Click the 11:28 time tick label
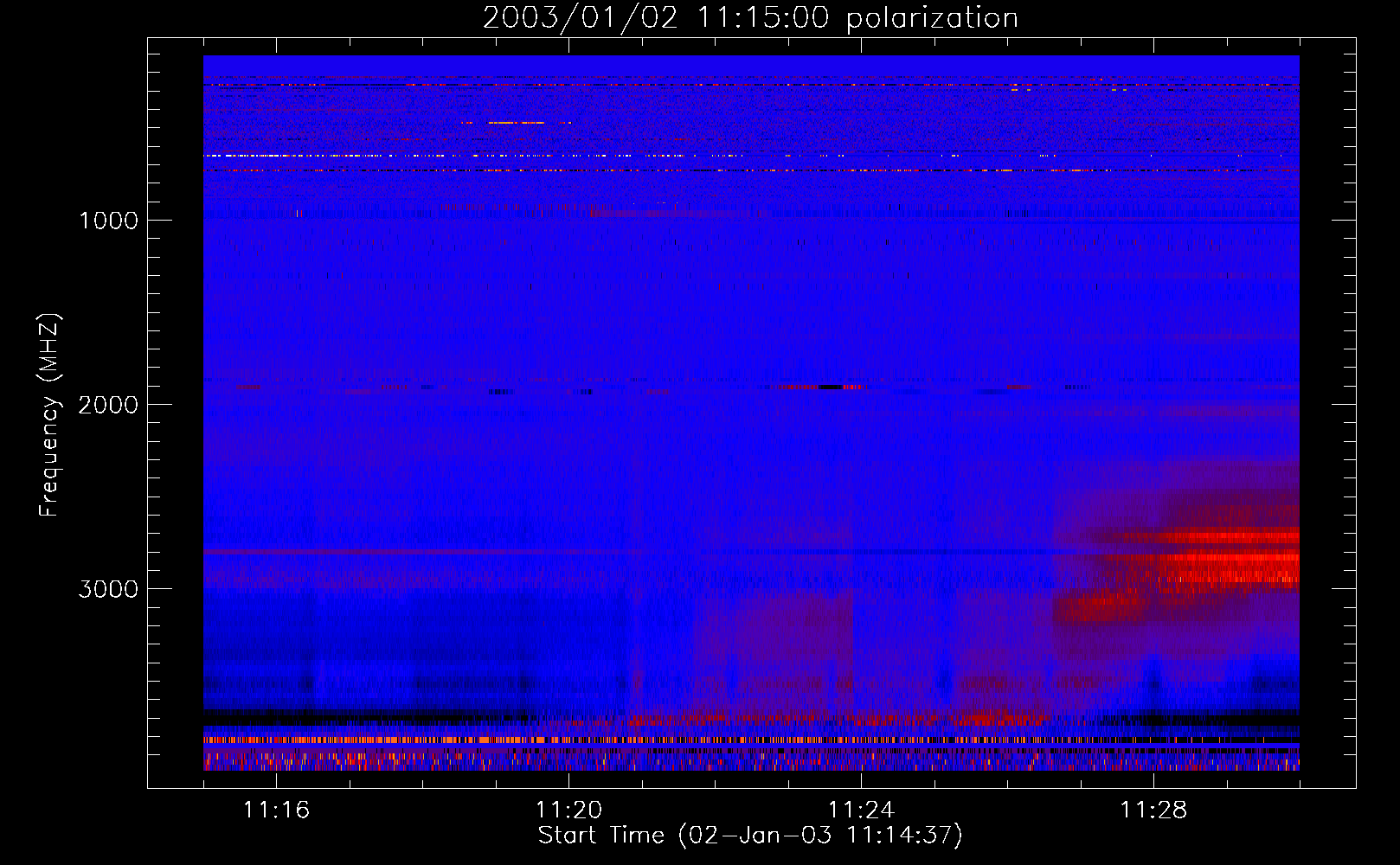The image size is (1400, 865). pyautogui.click(x=1153, y=811)
